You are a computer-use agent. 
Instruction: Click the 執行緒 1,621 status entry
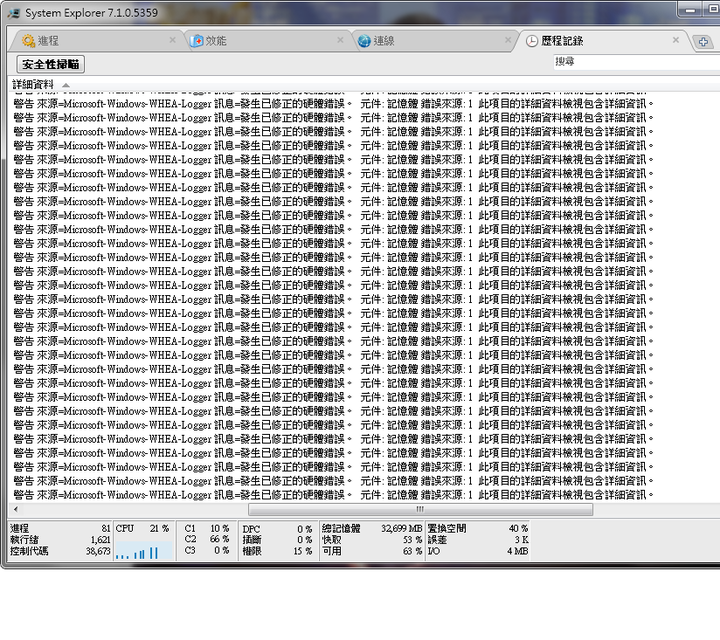(60, 540)
